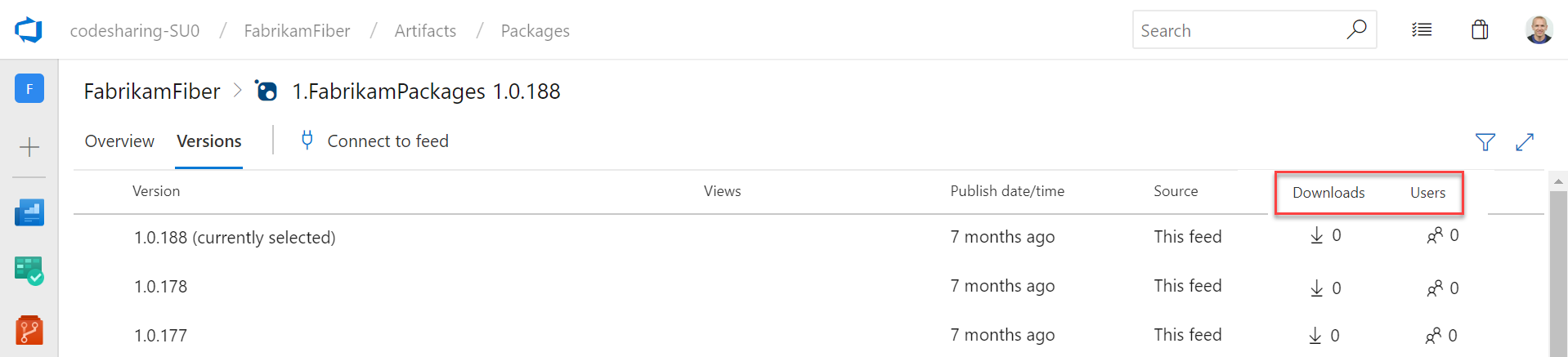
Task: Toggle full screen mode with expand icon
Action: click(x=1524, y=142)
